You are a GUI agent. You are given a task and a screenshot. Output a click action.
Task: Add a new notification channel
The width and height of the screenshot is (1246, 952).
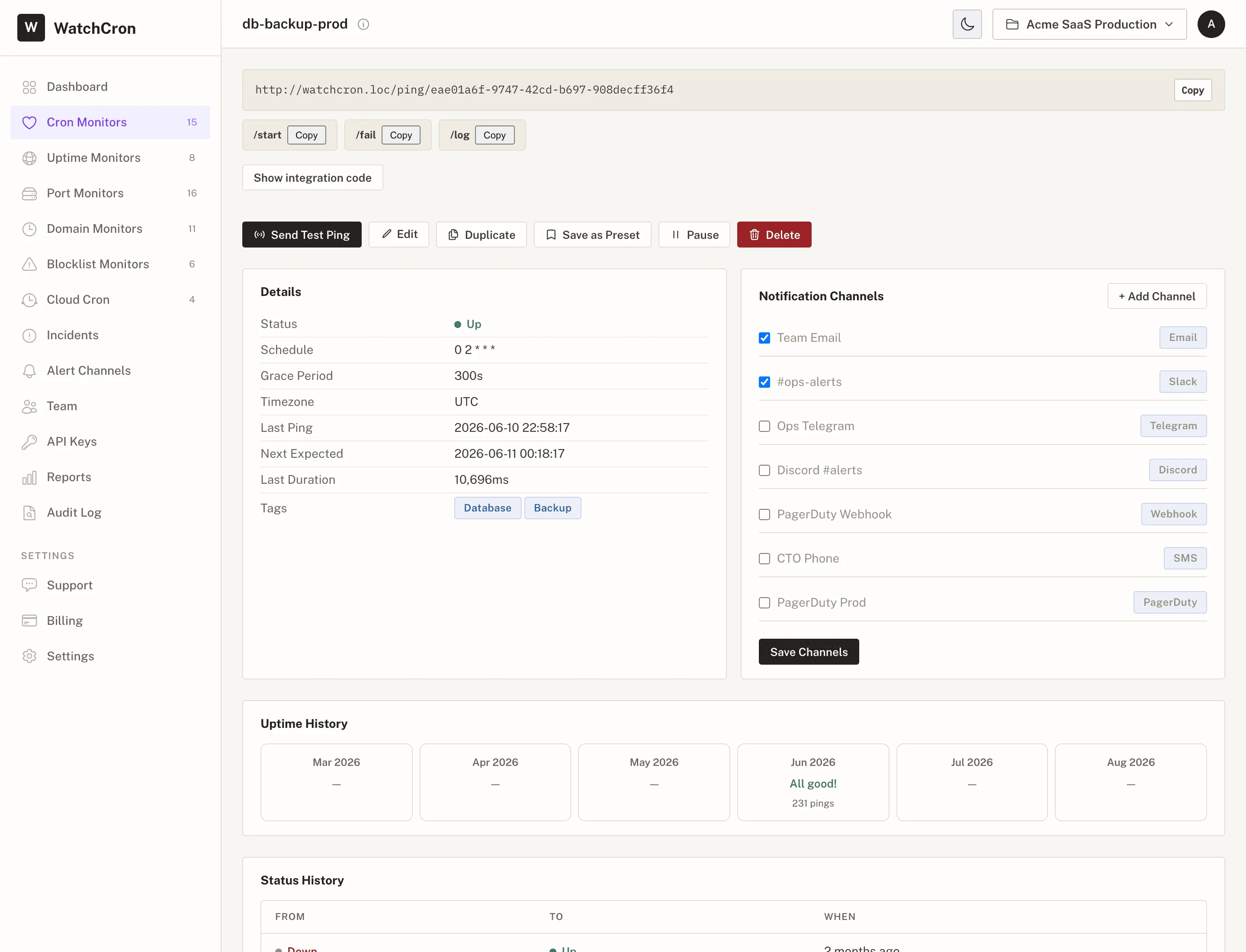tap(1156, 296)
